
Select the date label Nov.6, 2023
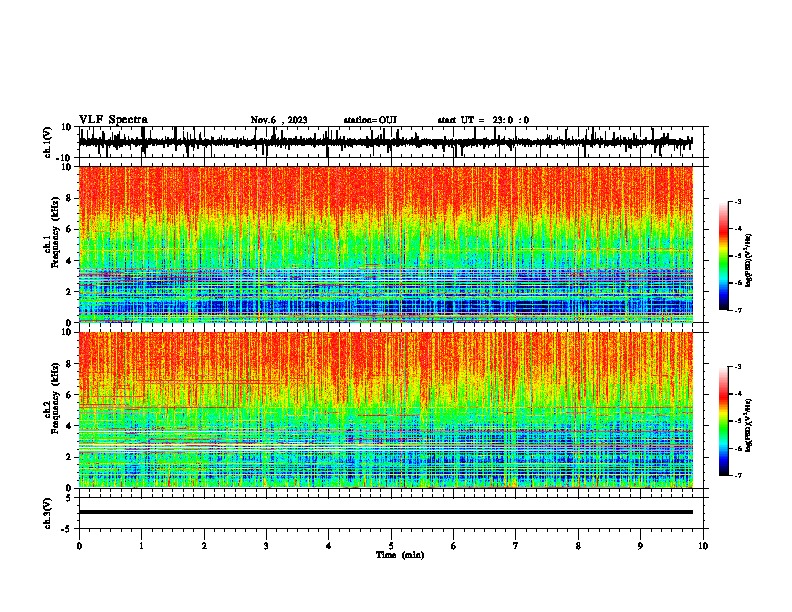click(279, 120)
